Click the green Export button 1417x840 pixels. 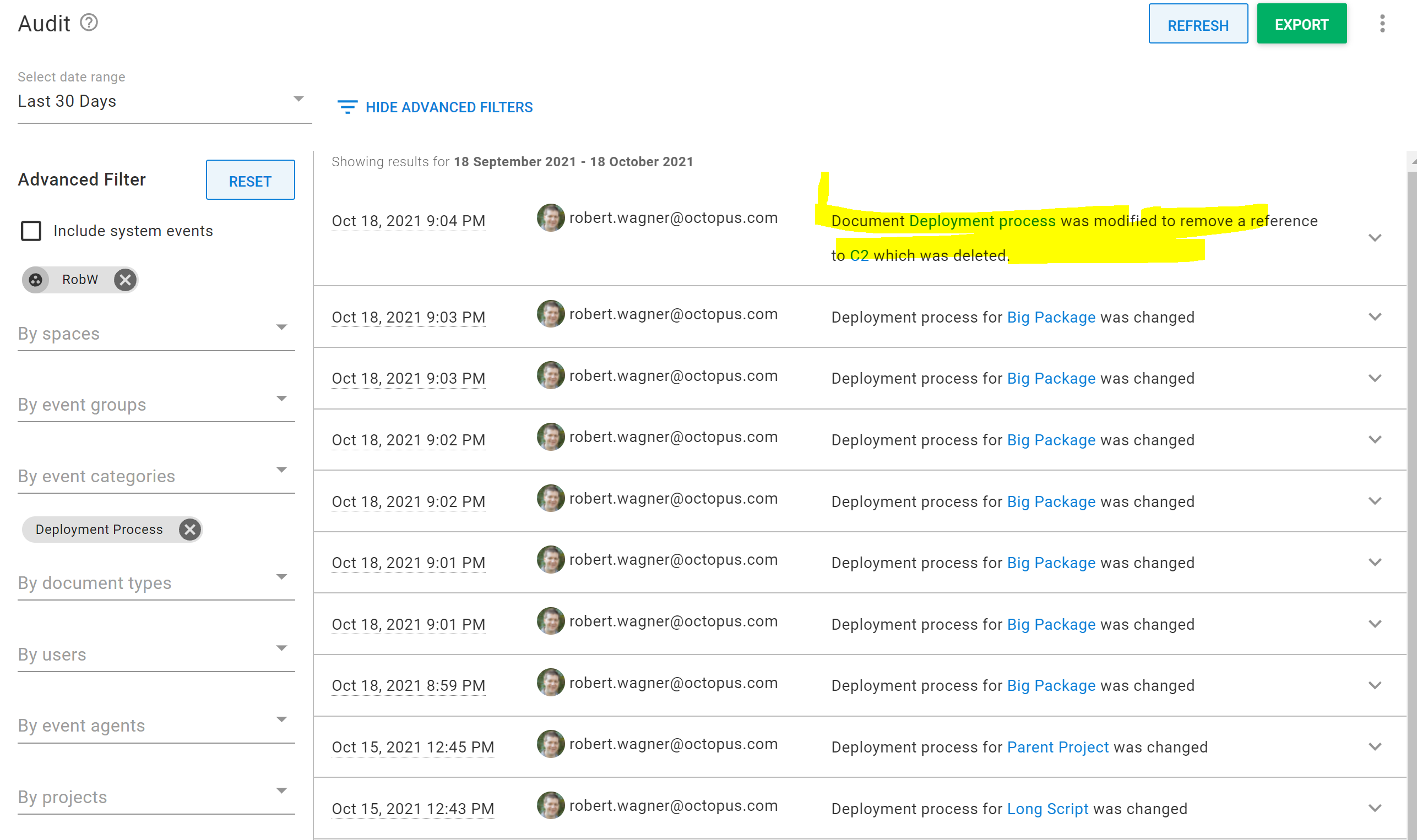(1301, 24)
